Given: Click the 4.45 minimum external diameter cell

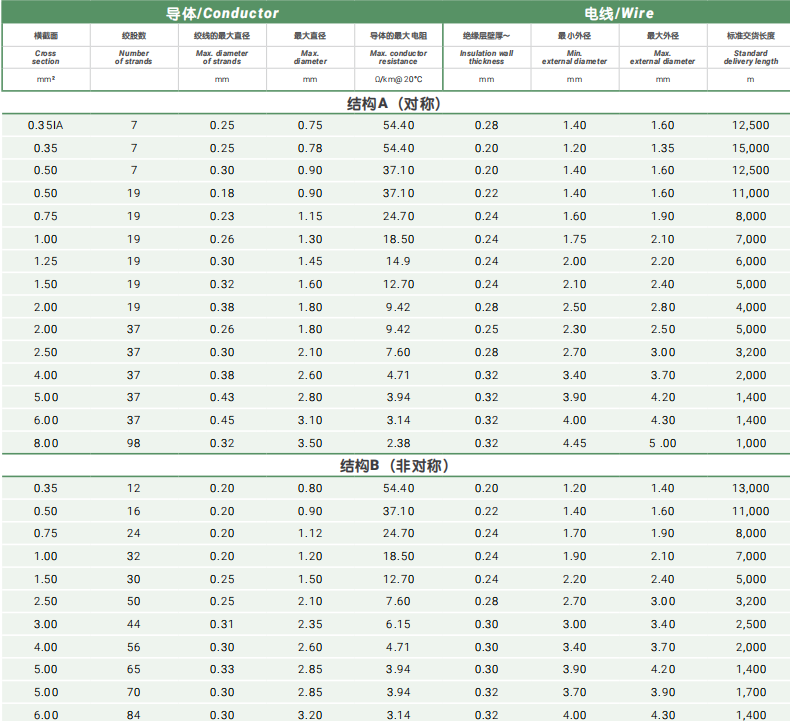Looking at the screenshot, I should (574, 443).
